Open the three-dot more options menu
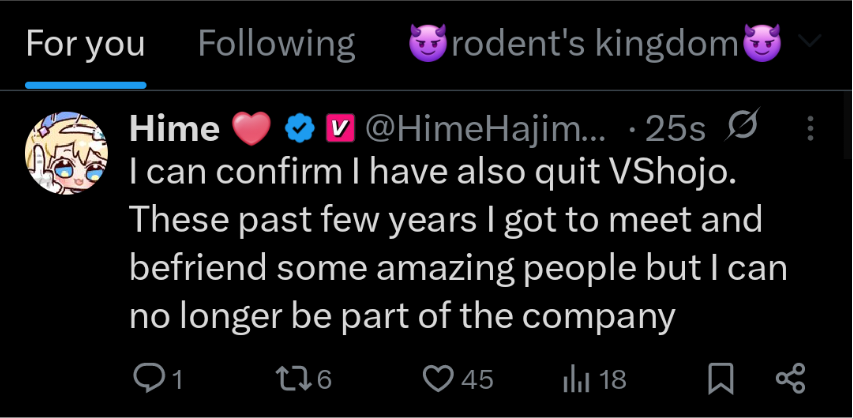Viewport: 853px width, 418px height. point(810,128)
